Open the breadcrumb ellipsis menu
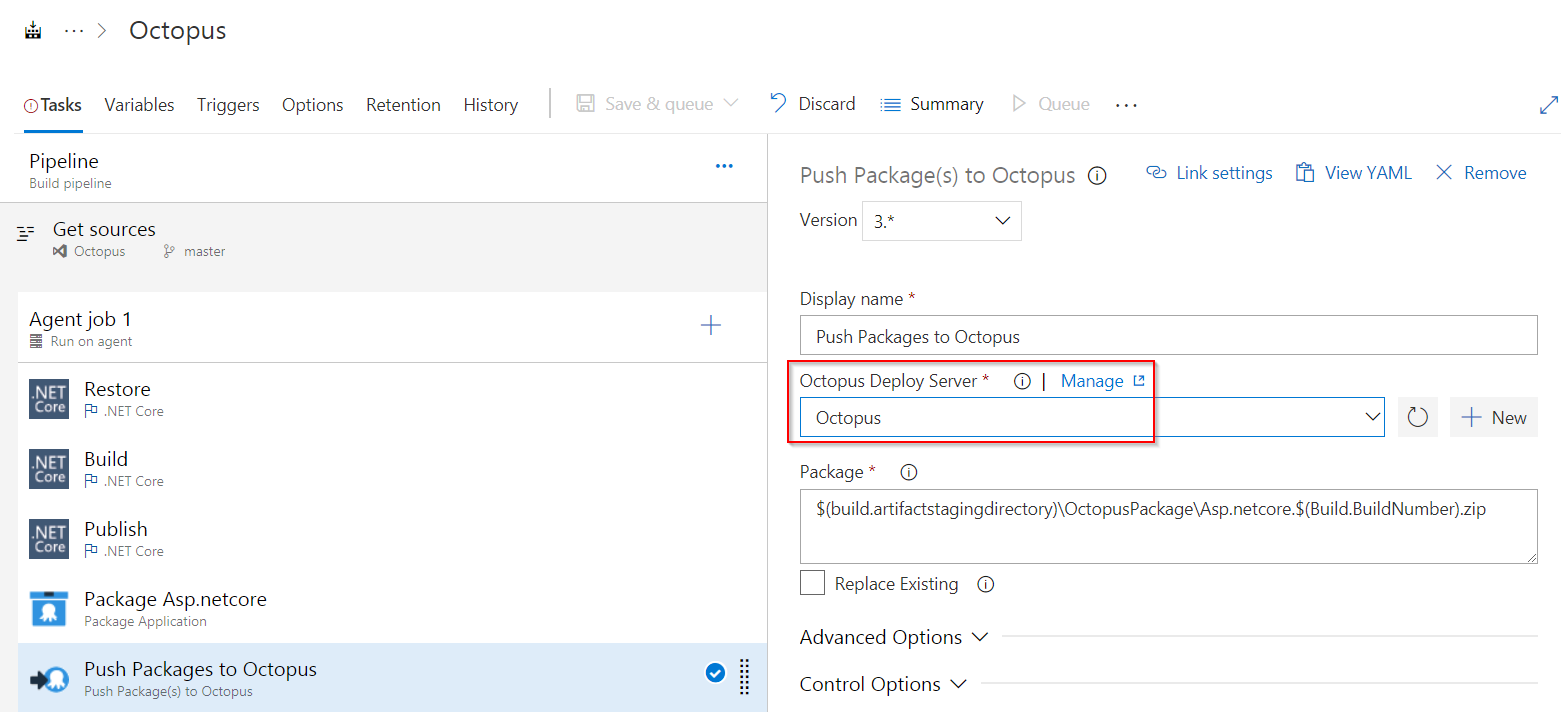Screen dimensions: 1561x712 [x=74, y=31]
